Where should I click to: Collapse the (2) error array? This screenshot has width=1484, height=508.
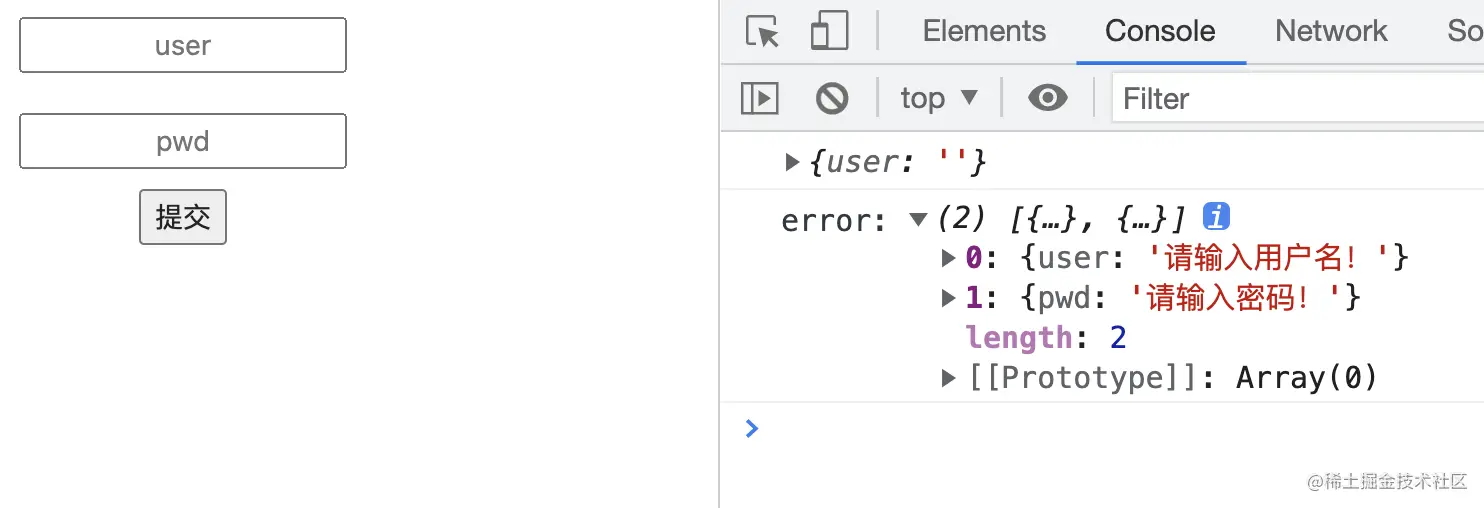918,219
